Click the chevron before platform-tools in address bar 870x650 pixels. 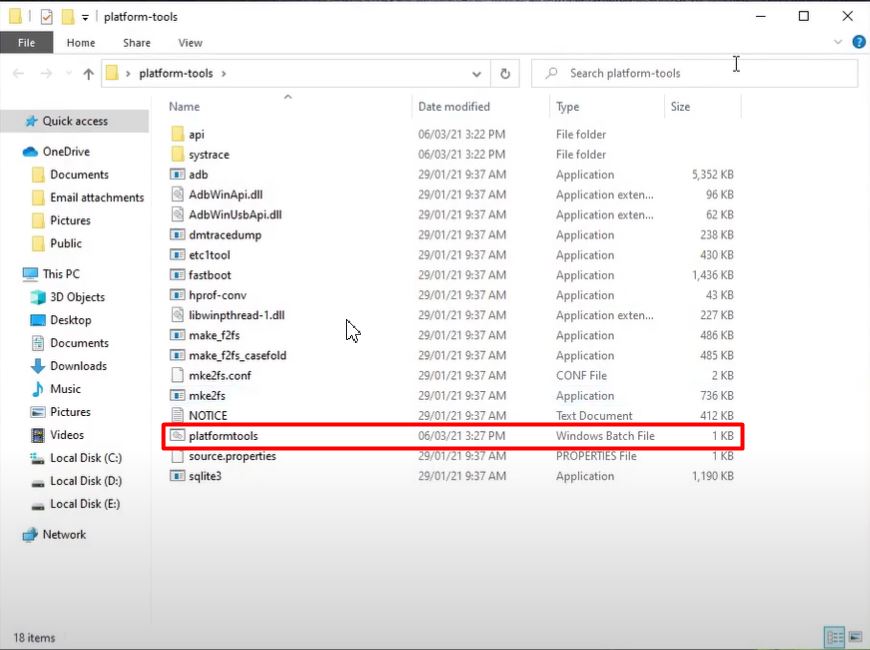tap(128, 73)
